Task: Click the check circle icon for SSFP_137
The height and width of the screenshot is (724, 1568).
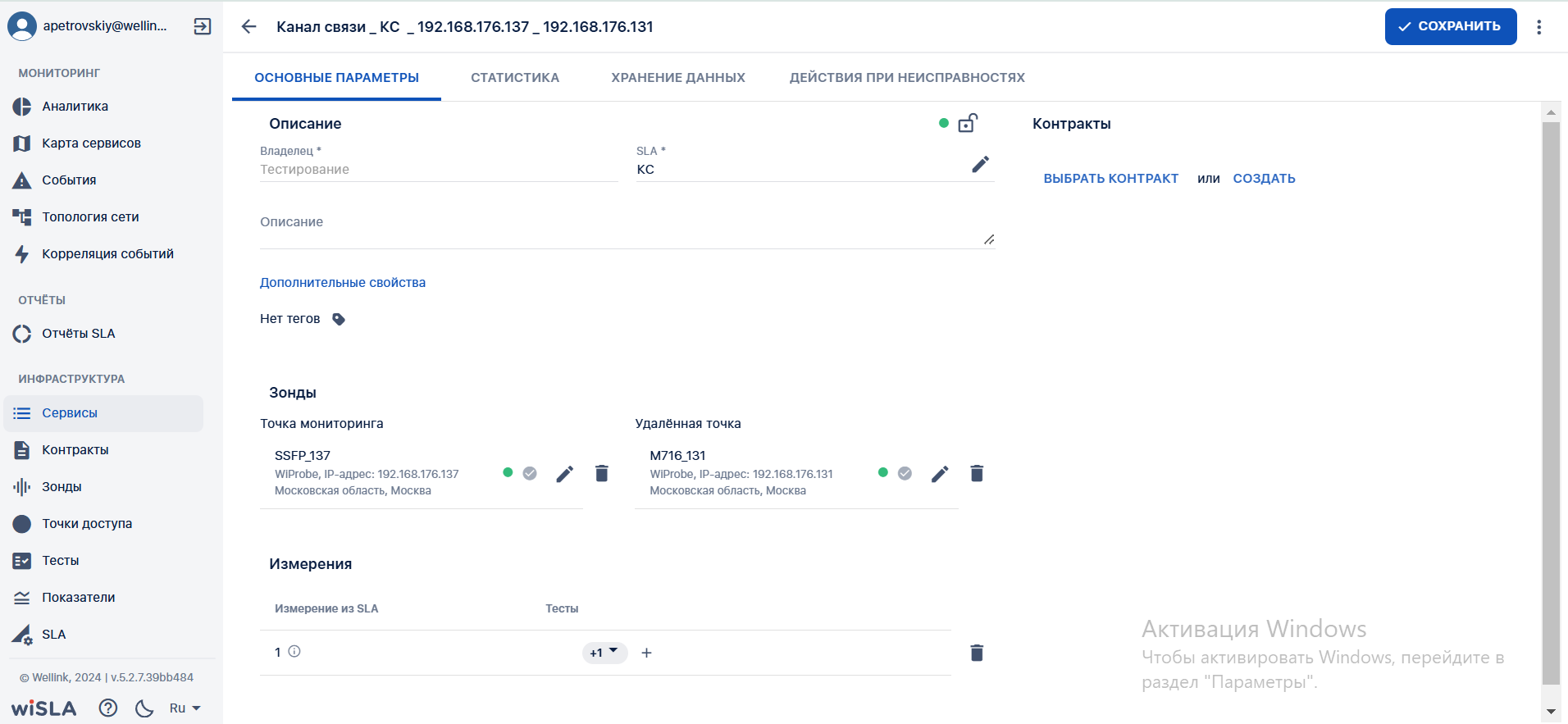Action: coord(530,473)
